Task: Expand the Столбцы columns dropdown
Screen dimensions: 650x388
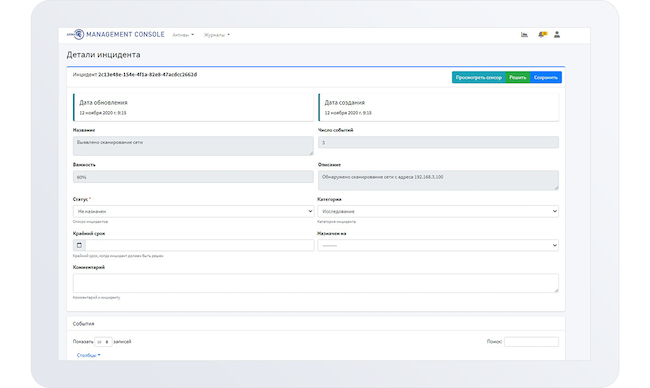Action: click(x=88, y=355)
